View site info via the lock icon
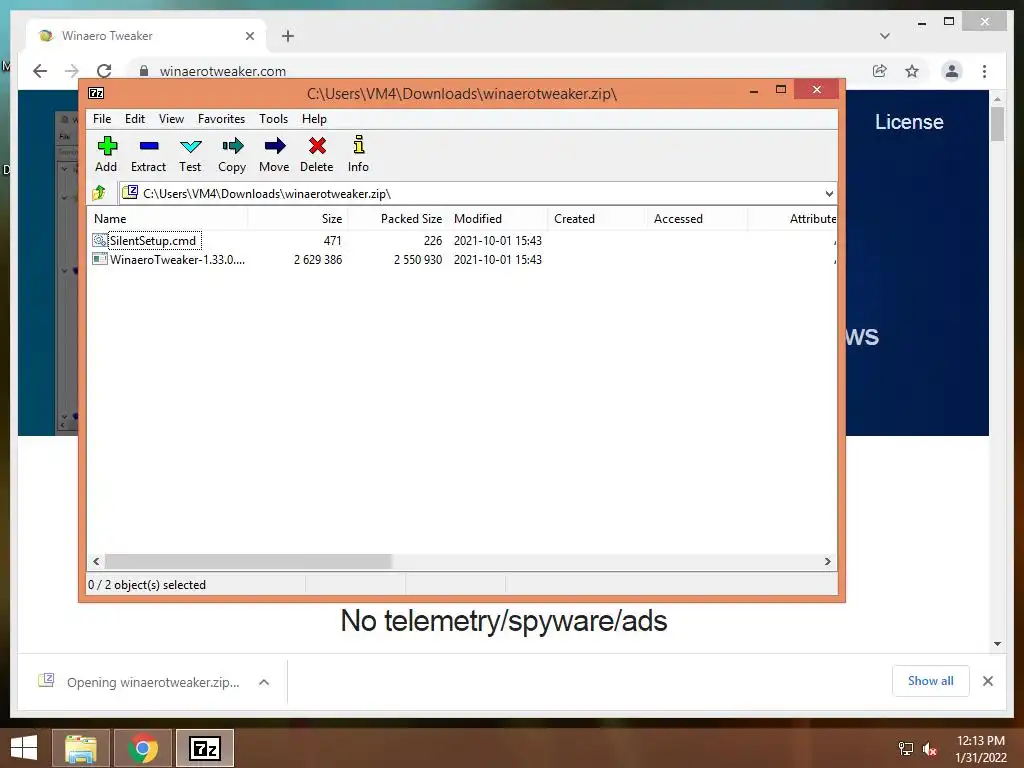The width and height of the screenshot is (1024, 768). (x=144, y=71)
